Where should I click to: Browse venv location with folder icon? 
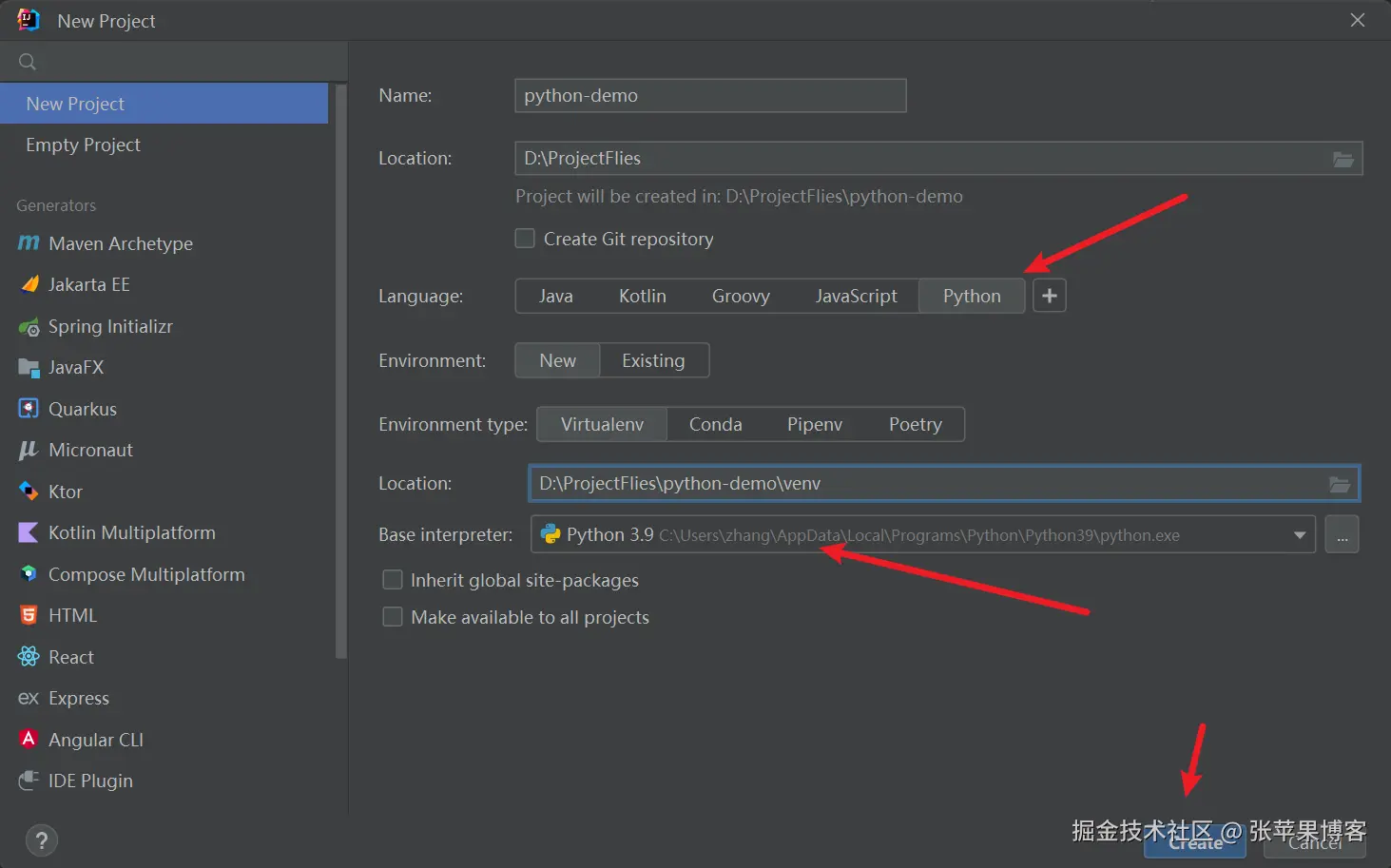[x=1340, y=484]
